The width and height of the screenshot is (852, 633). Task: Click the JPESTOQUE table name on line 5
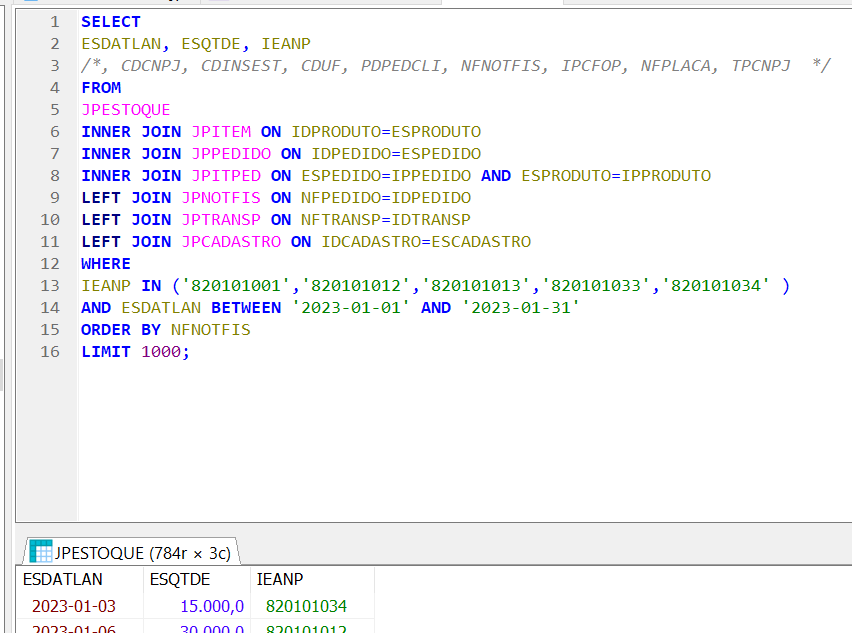click(126, 110)
